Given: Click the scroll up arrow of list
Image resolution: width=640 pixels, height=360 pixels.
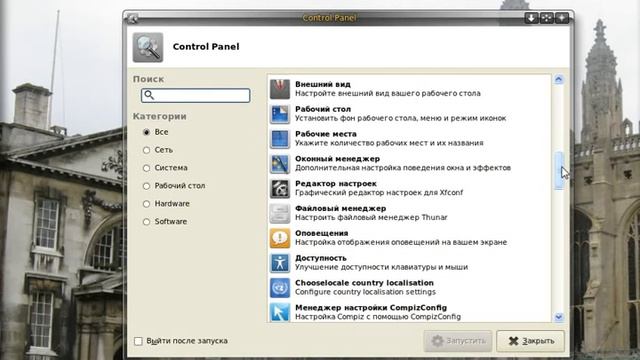Looking at the screenshot, I should pos(559,79).
